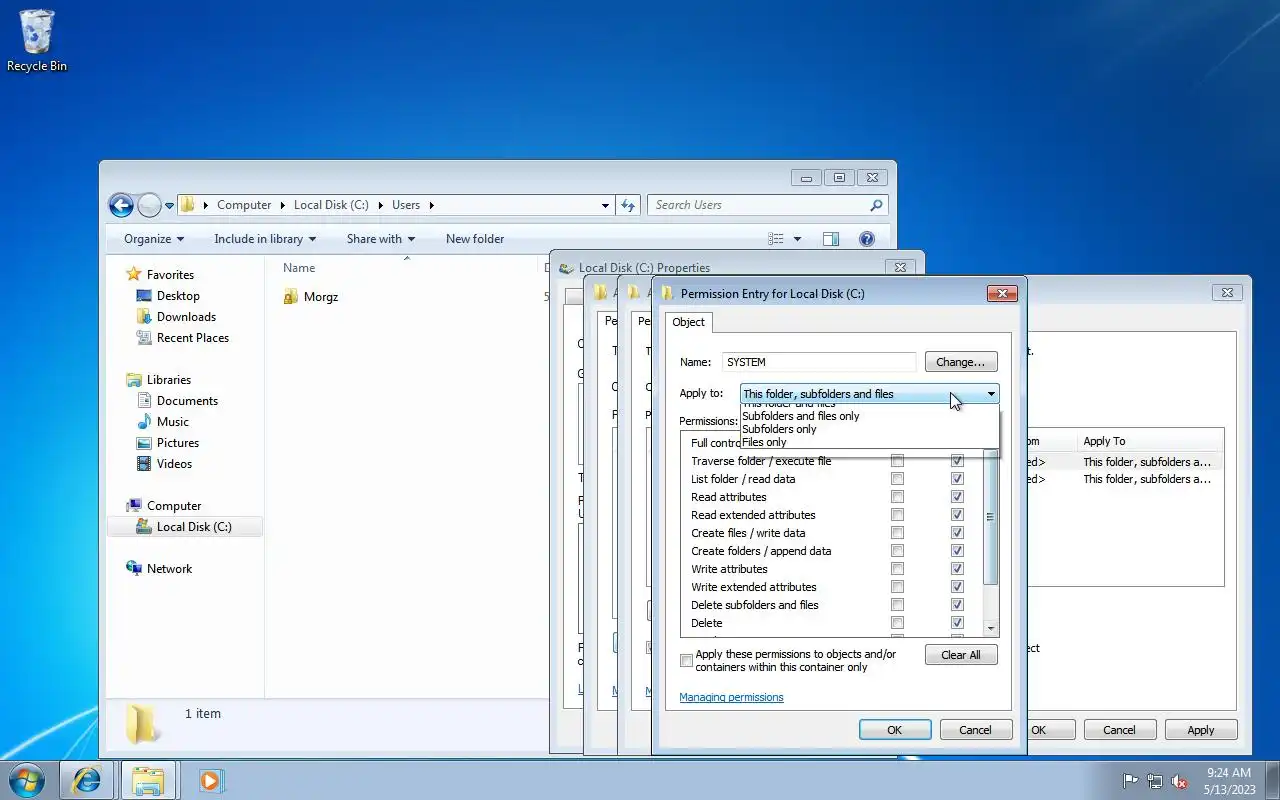Refresh the Users folder address bar
Screen dimensions: 1280x800
pyautogui.click(x=628, y=205)
